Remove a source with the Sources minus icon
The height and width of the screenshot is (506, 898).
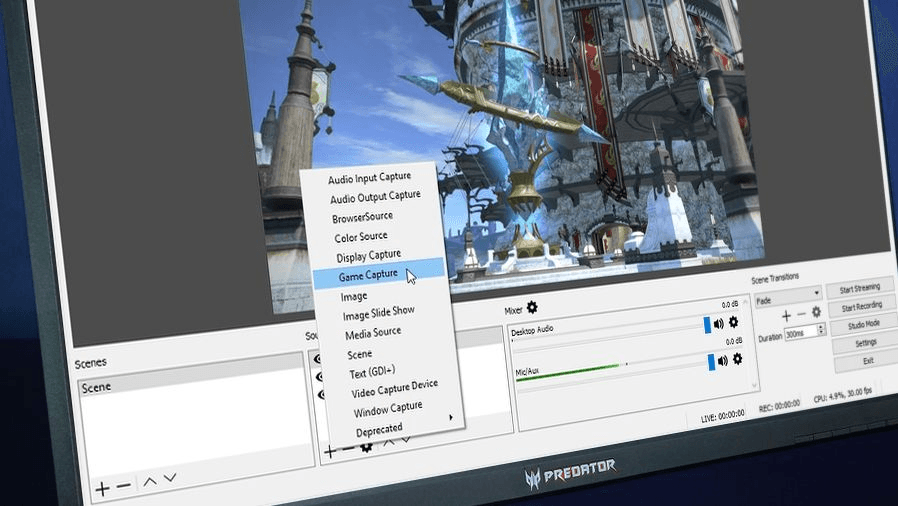coord(348,449)
